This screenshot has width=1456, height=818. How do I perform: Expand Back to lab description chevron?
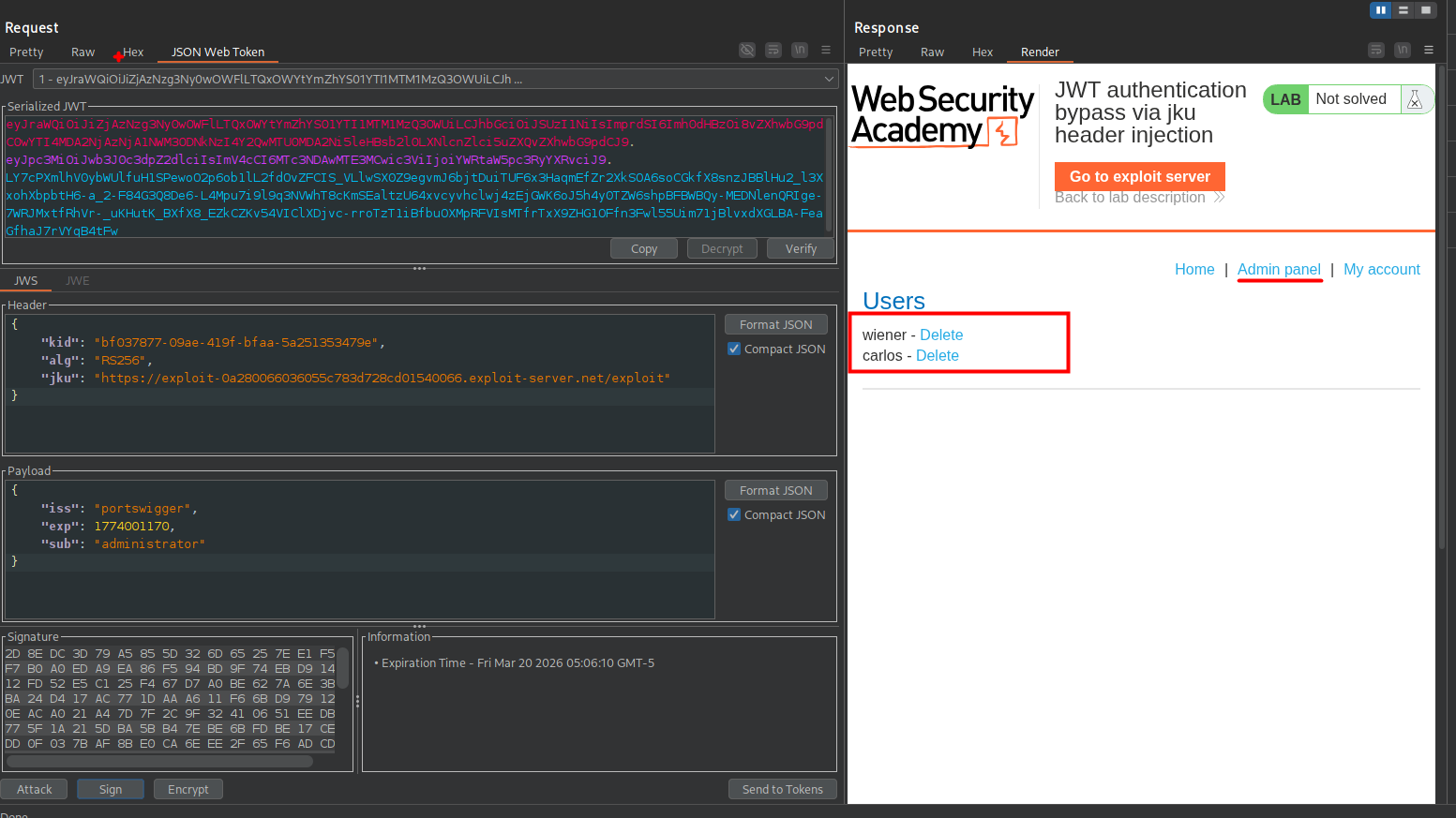(1219, 198)
